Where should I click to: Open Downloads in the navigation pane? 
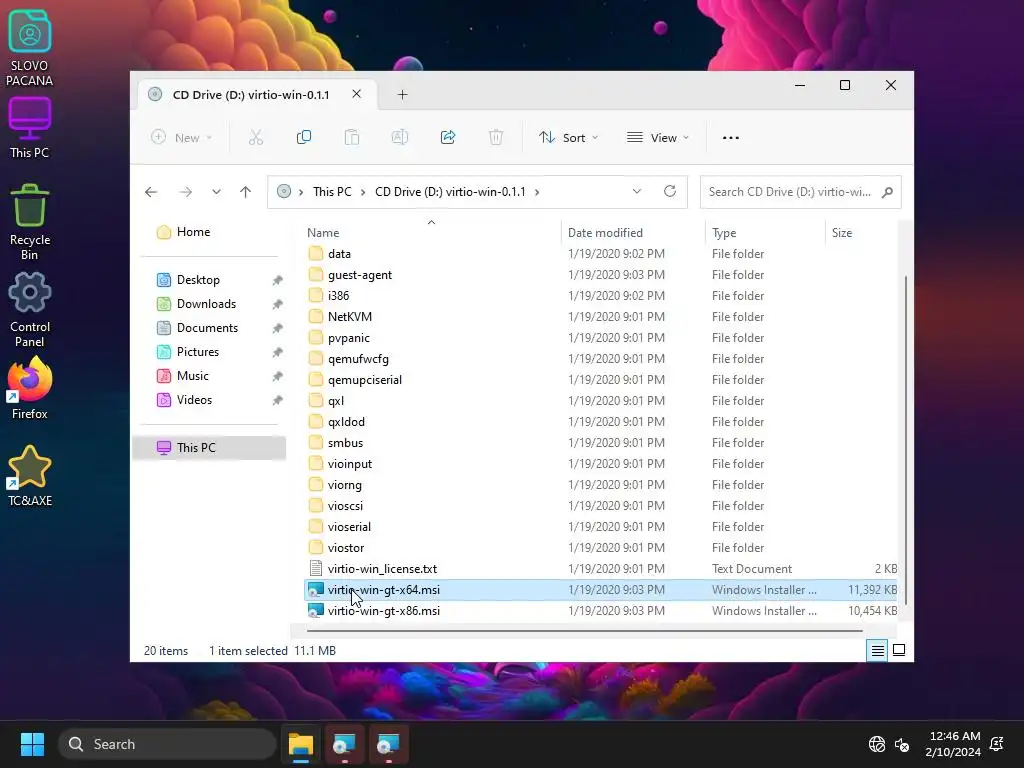(209, 304)
